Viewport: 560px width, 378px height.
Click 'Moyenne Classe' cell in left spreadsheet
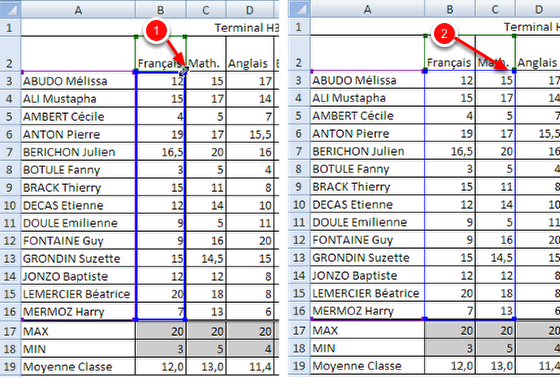(x=78, y=367)
